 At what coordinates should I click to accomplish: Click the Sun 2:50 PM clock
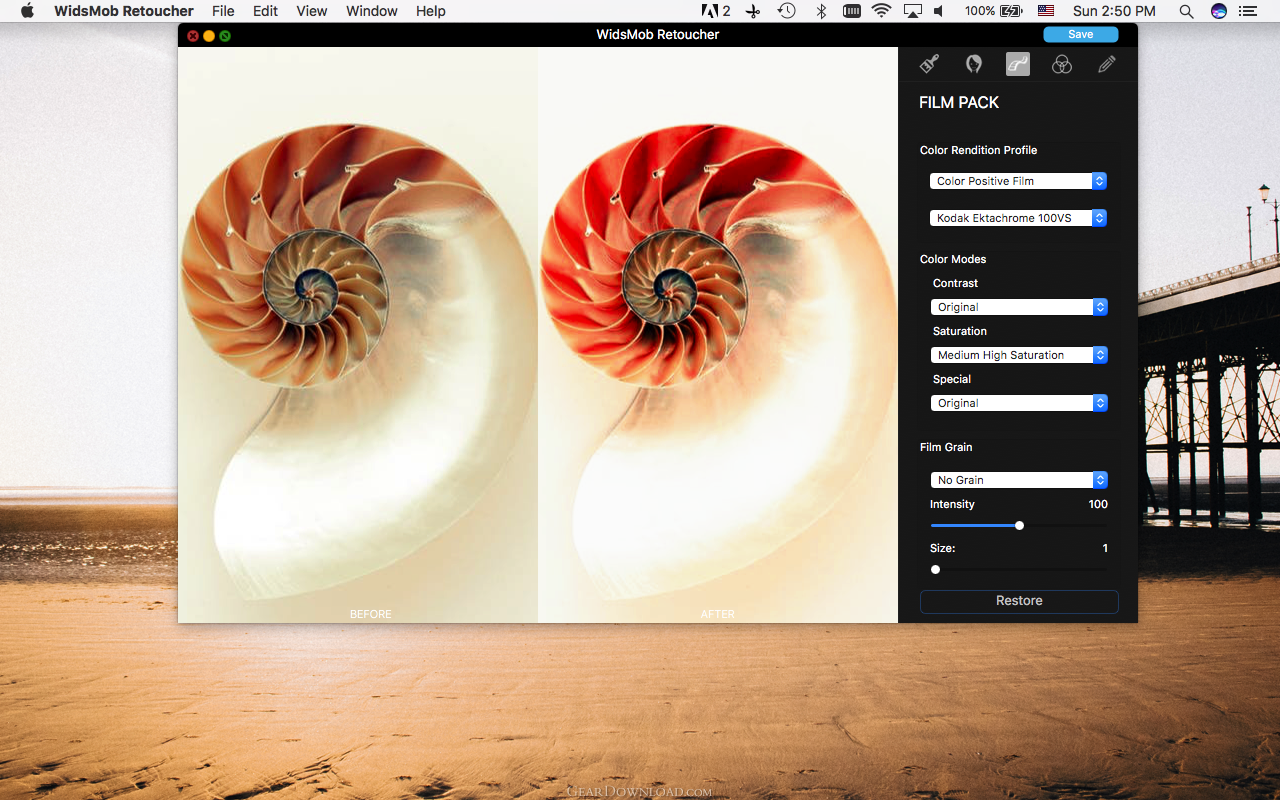tap(1114, 11)
